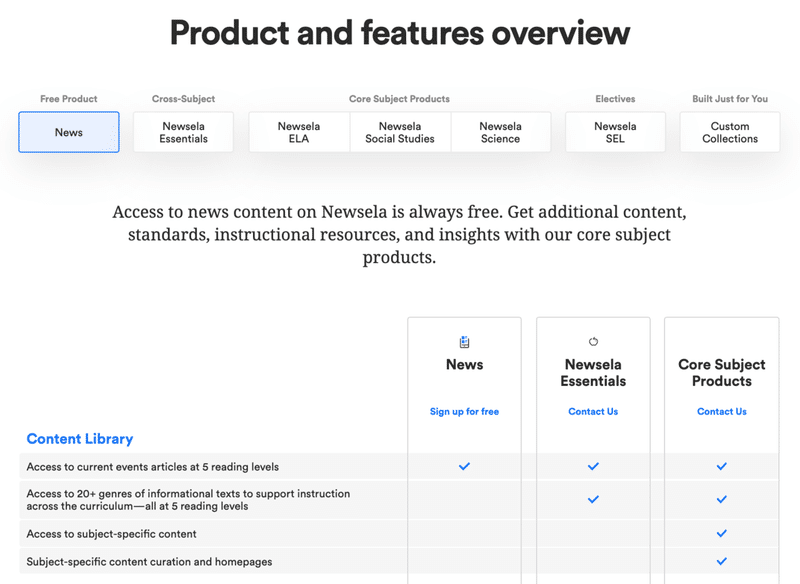Click Core Subject checkmark for content curation row
800x584 pixels.
pyautogui.click(x=721, y=562)
